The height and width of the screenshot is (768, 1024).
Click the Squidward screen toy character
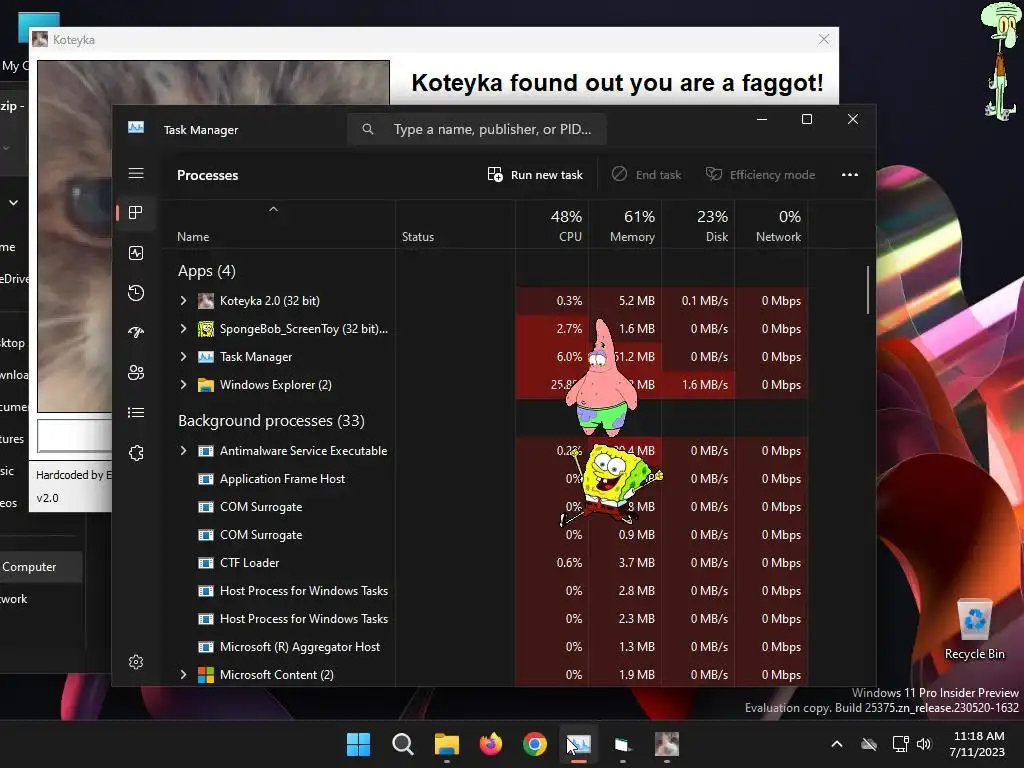coord(999,60)
